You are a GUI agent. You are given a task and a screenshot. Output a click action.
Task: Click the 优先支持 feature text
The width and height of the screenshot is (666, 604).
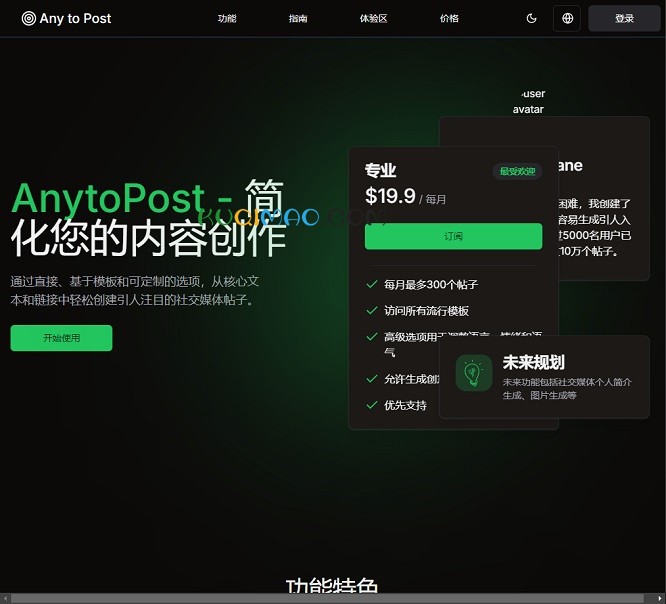click(405, 406)
